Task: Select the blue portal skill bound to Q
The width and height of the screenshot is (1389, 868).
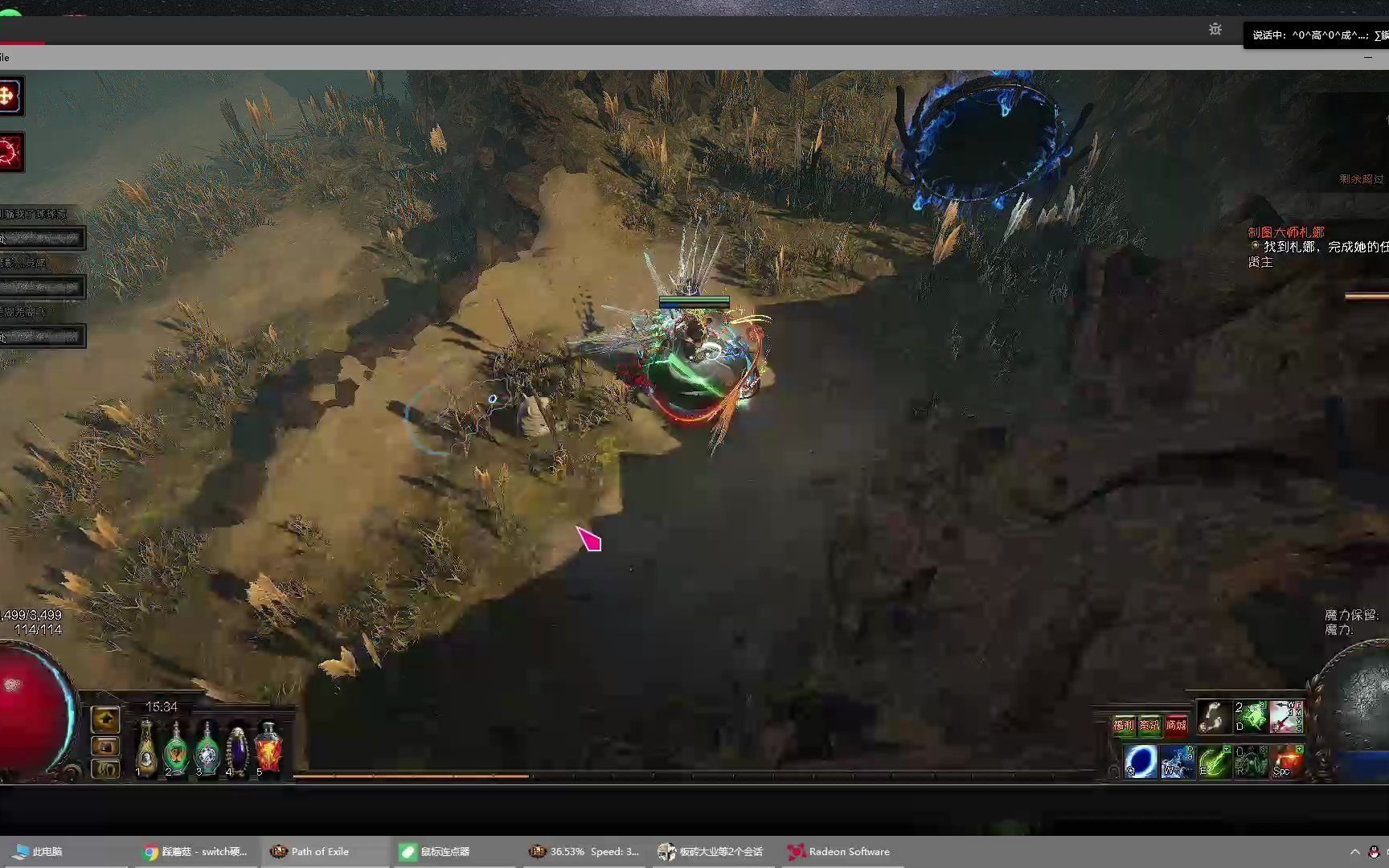Action: coord(1140,761)
